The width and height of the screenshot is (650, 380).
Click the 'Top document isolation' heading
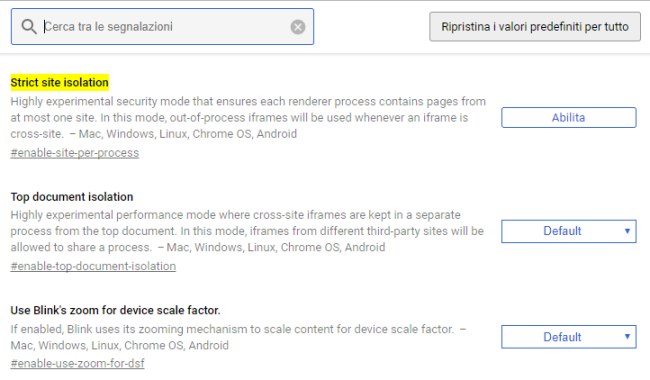72,197
